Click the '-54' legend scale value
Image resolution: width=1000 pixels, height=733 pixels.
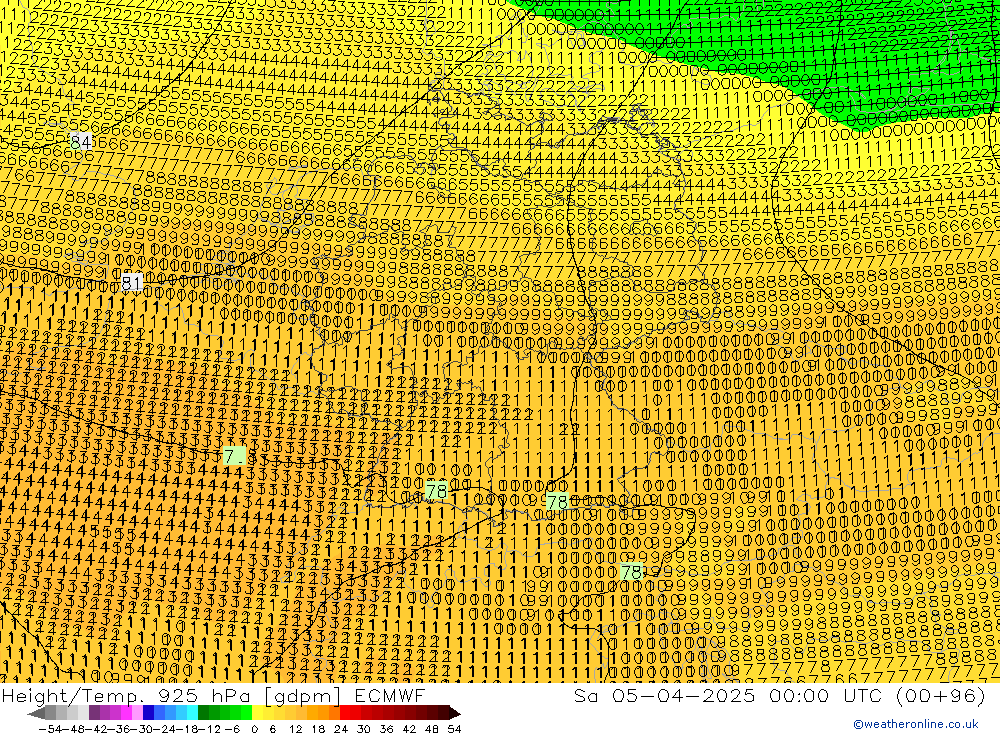tap(50, 729)
